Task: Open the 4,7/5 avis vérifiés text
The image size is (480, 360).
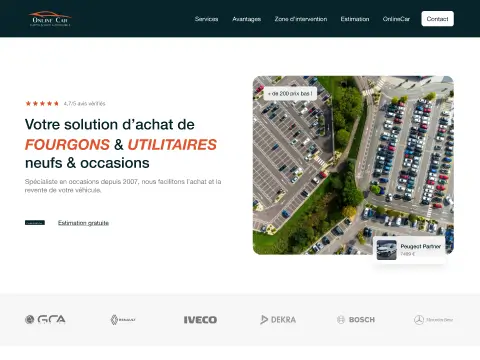Action: [x=84, y=104]
